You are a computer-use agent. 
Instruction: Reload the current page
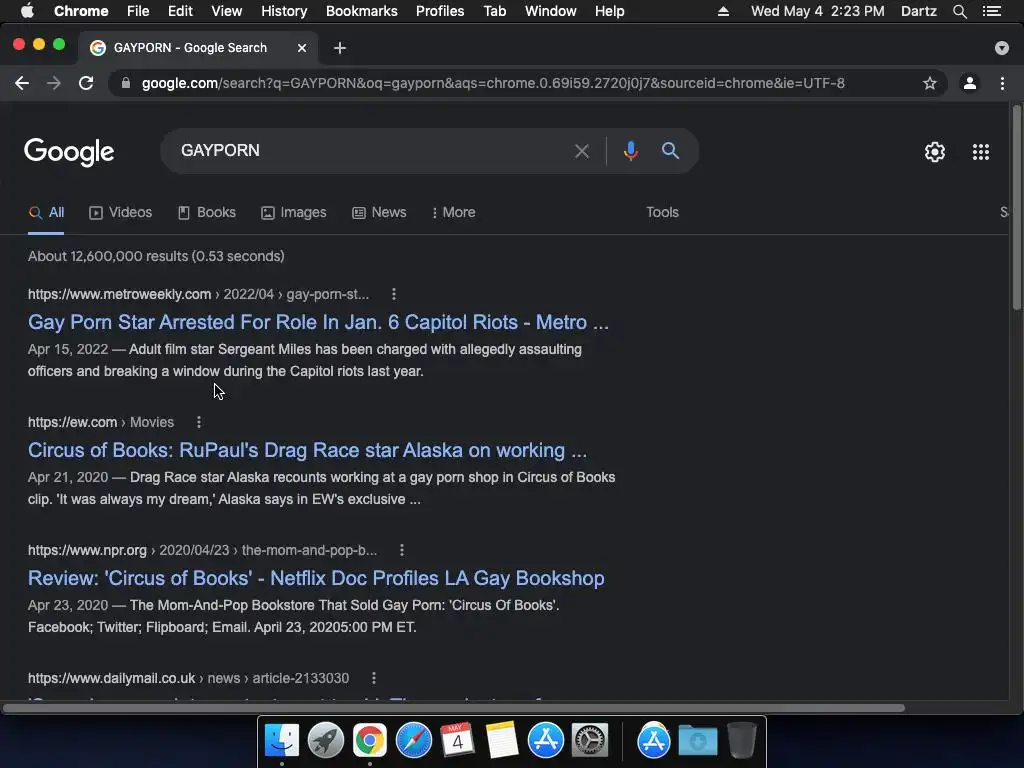point(86,83)
